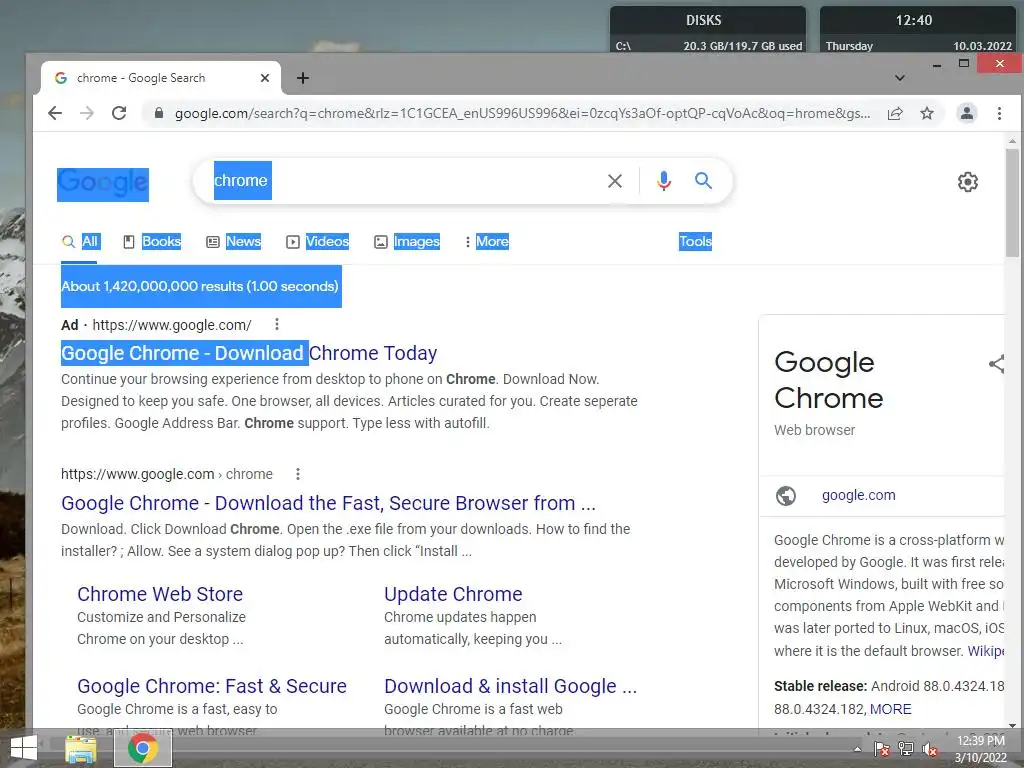This screenshot has height=768, width=1024.
Task: Click the 12:40 clock desktop widget
Action: (x=918, y=29)
